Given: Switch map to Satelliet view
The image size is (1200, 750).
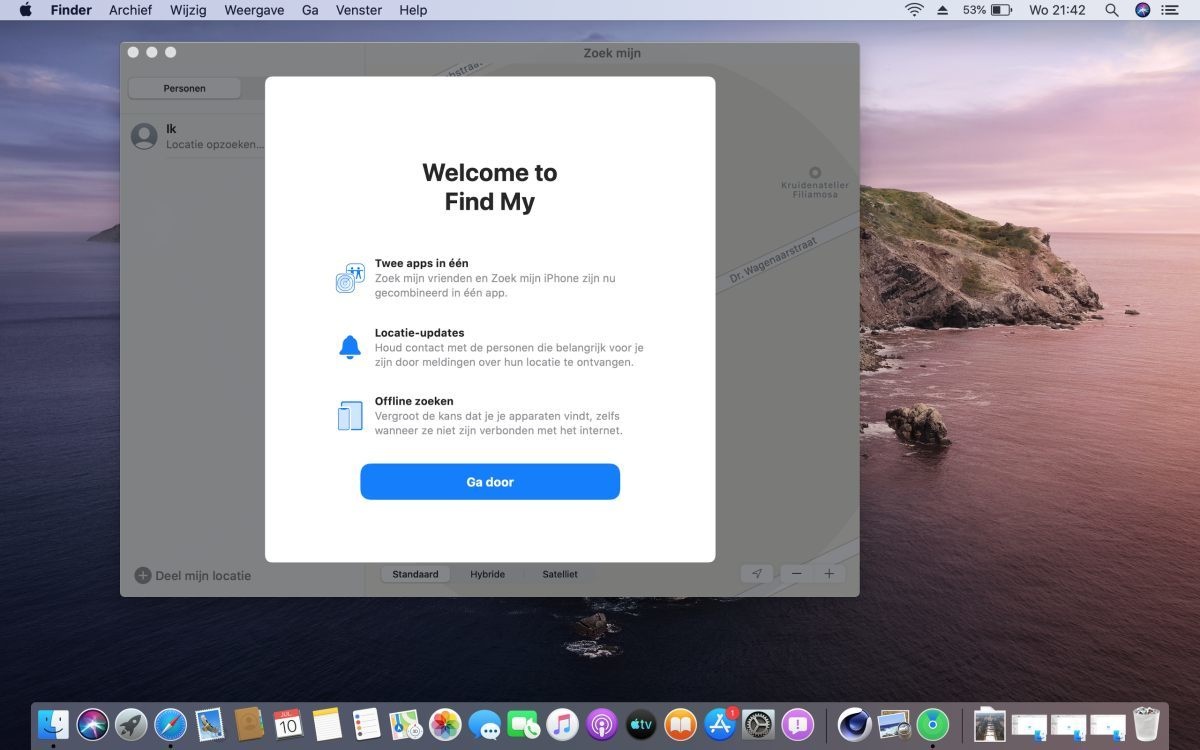Looking at the screenshot, I should (x=560, y=574).
